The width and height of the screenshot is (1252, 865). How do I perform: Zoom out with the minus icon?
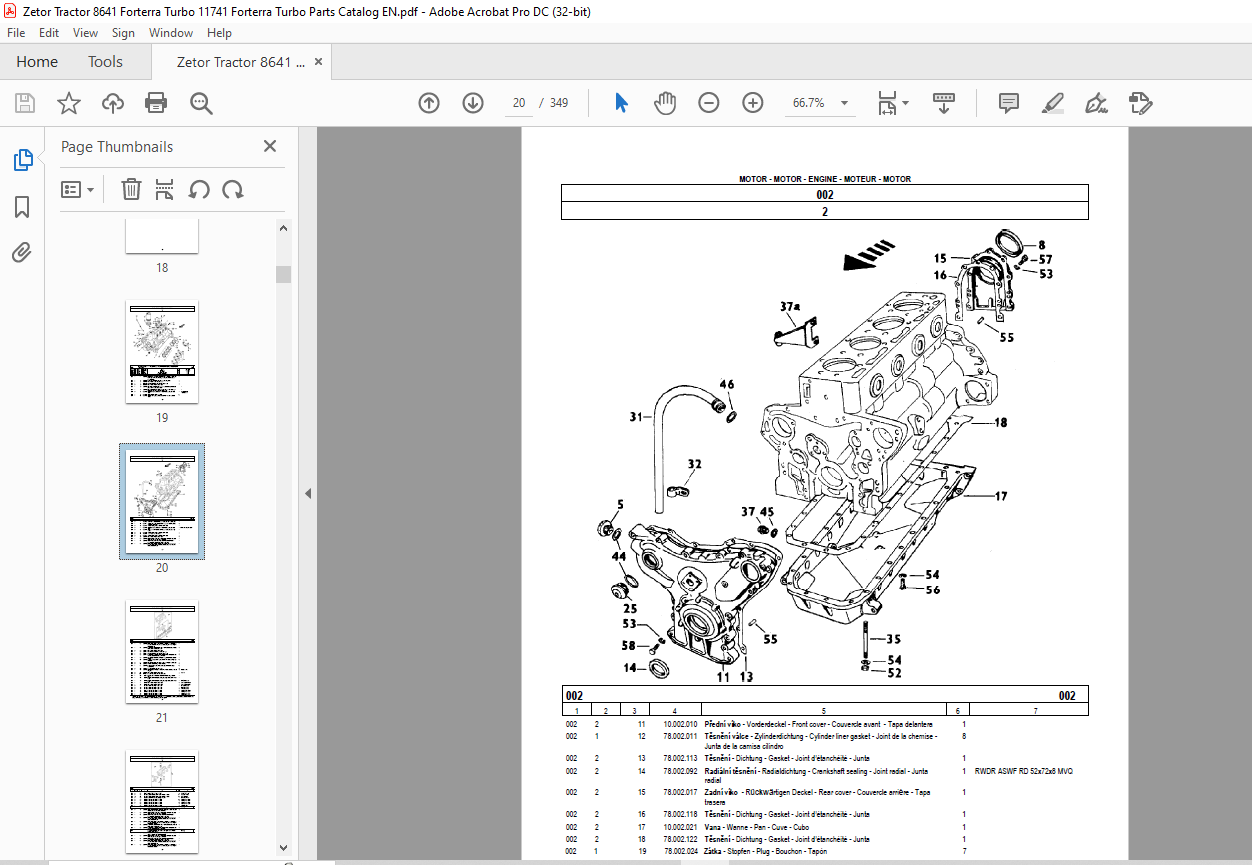coord(709,103)
